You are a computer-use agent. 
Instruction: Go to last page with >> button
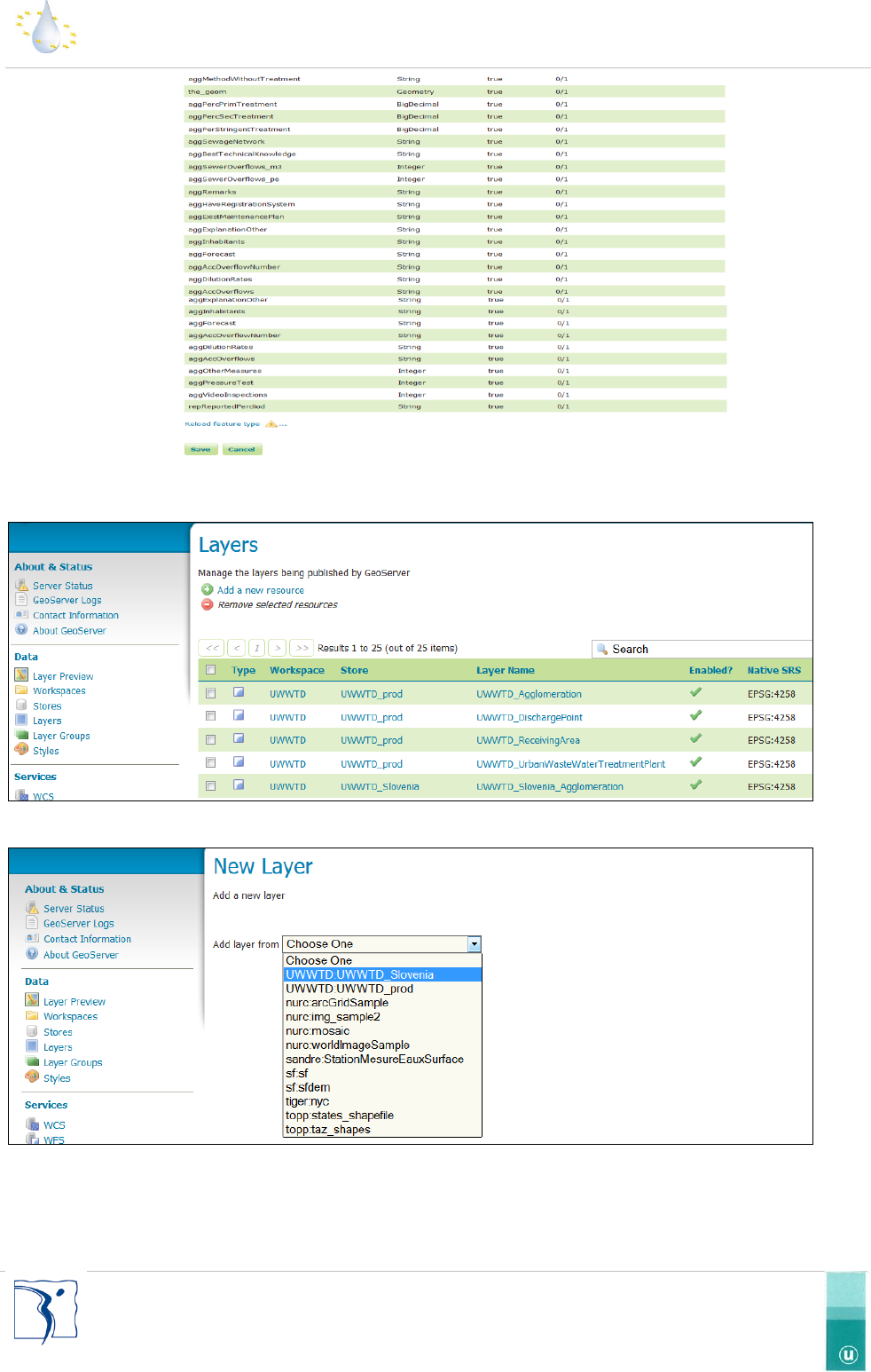coord(302,648)
